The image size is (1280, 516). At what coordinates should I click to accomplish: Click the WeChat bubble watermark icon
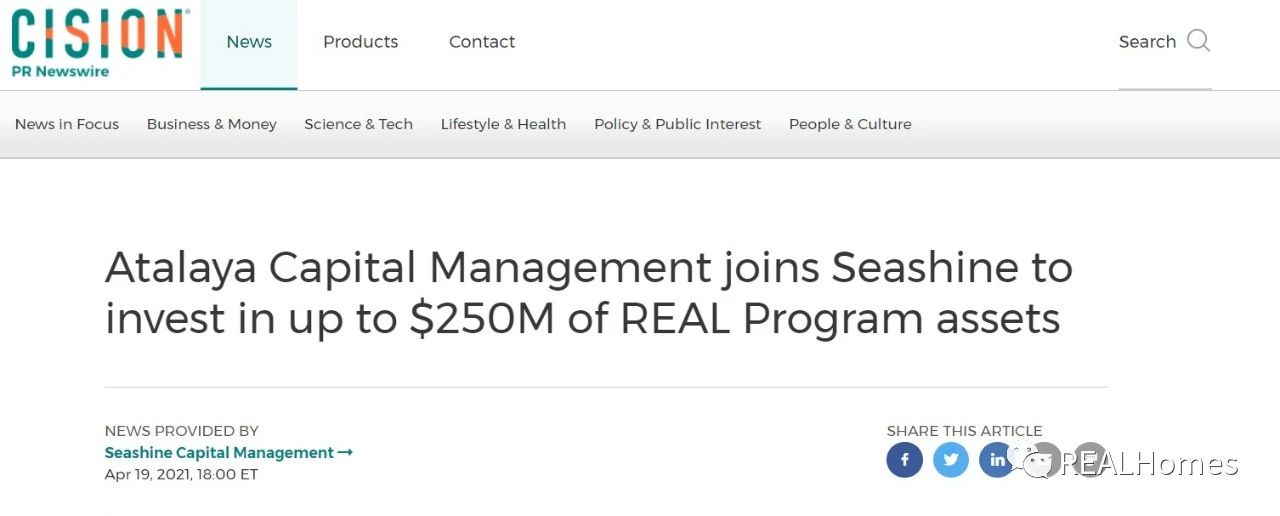point(1032,461)
